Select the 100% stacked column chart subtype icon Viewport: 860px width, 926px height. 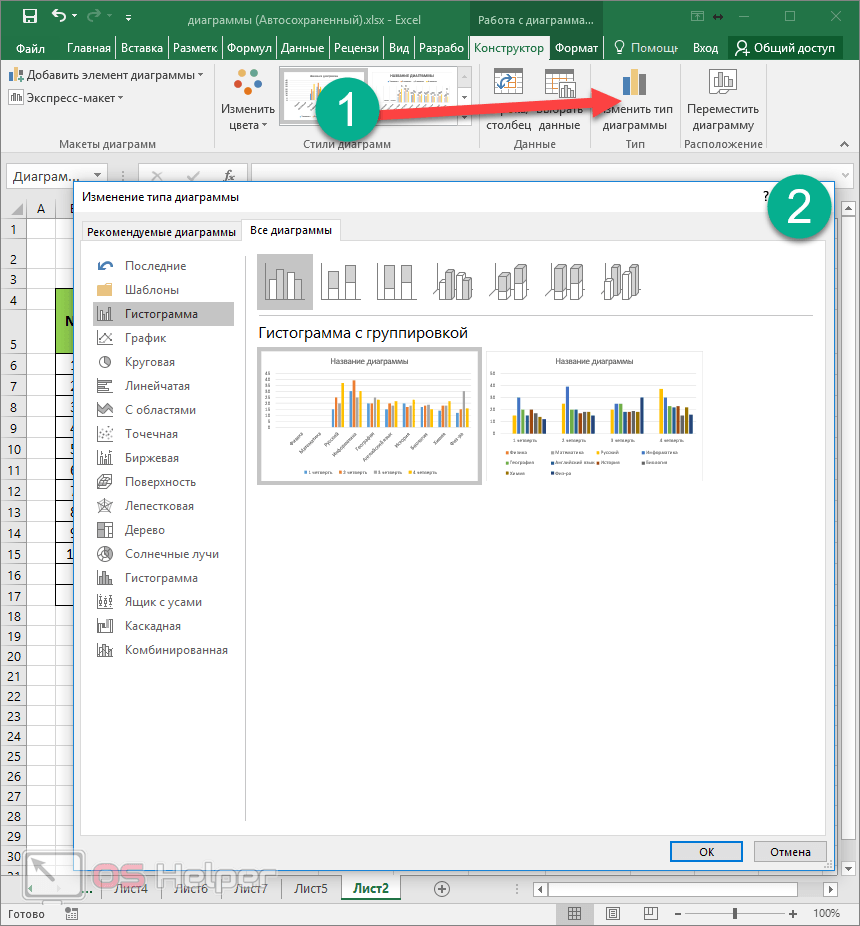397,281
